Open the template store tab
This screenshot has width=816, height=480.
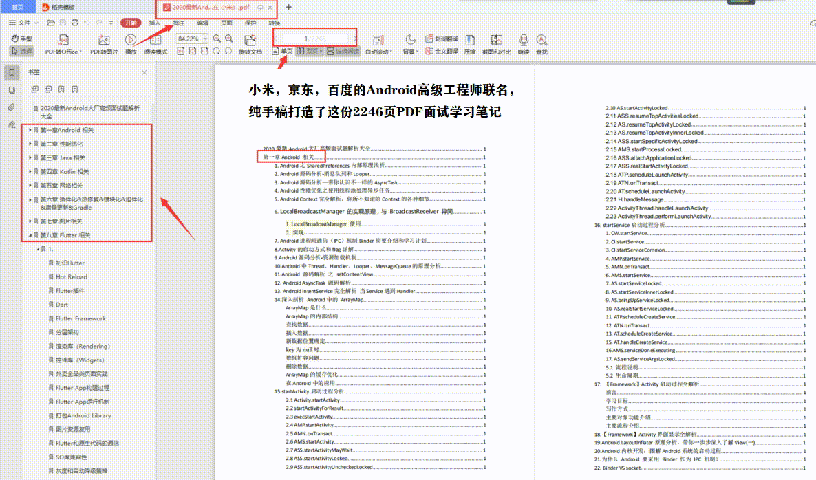click(59, 7)
